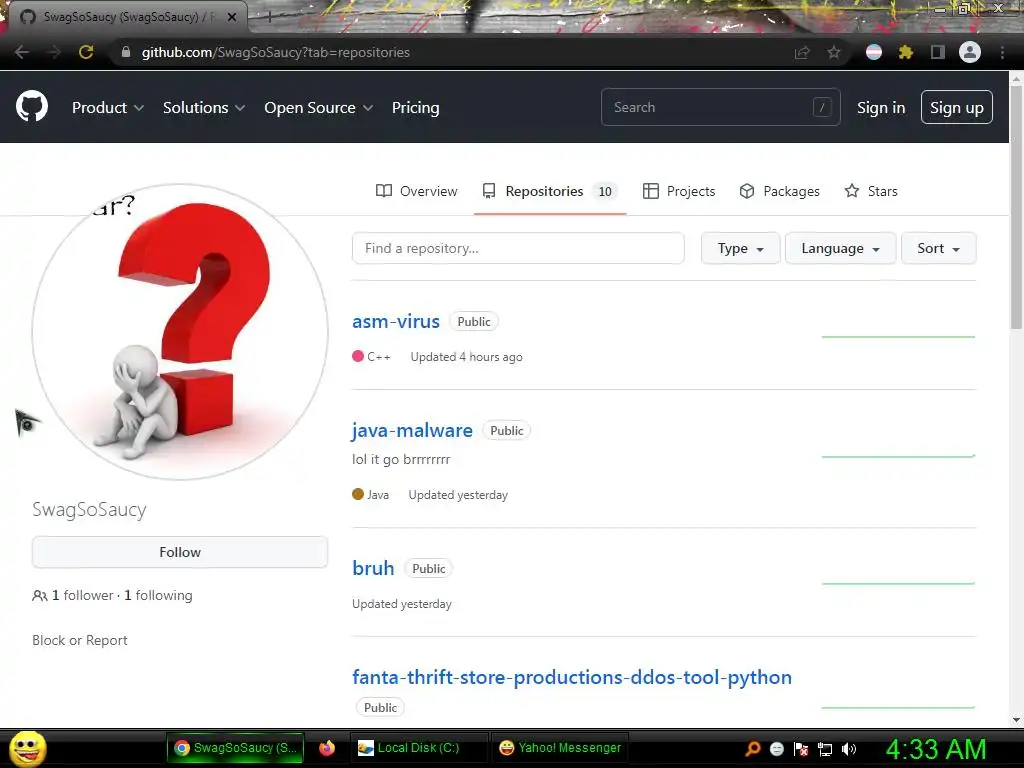Click the Sign in link
Viewport: 1024px width, 768px height.
coord(881,108)
